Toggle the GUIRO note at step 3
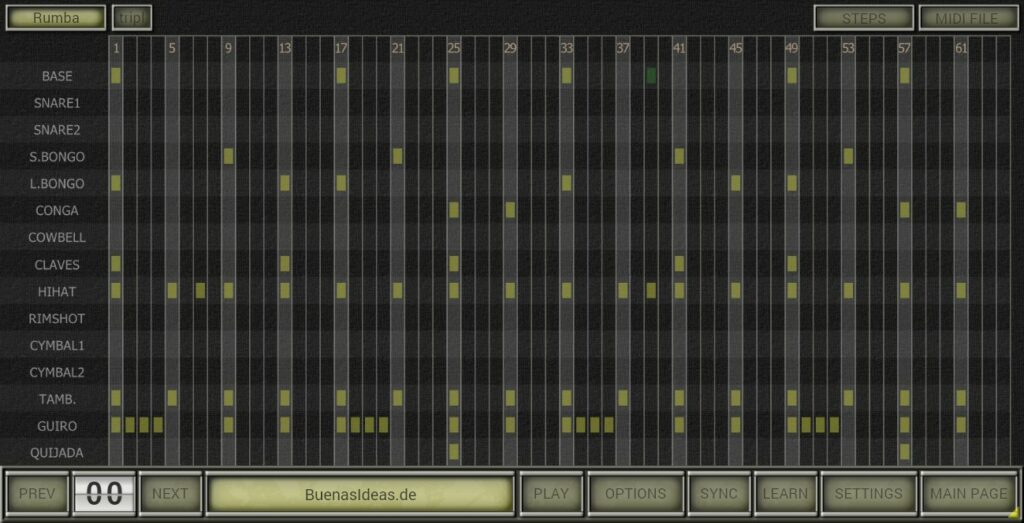1024x523 pixels. point(144,425)
